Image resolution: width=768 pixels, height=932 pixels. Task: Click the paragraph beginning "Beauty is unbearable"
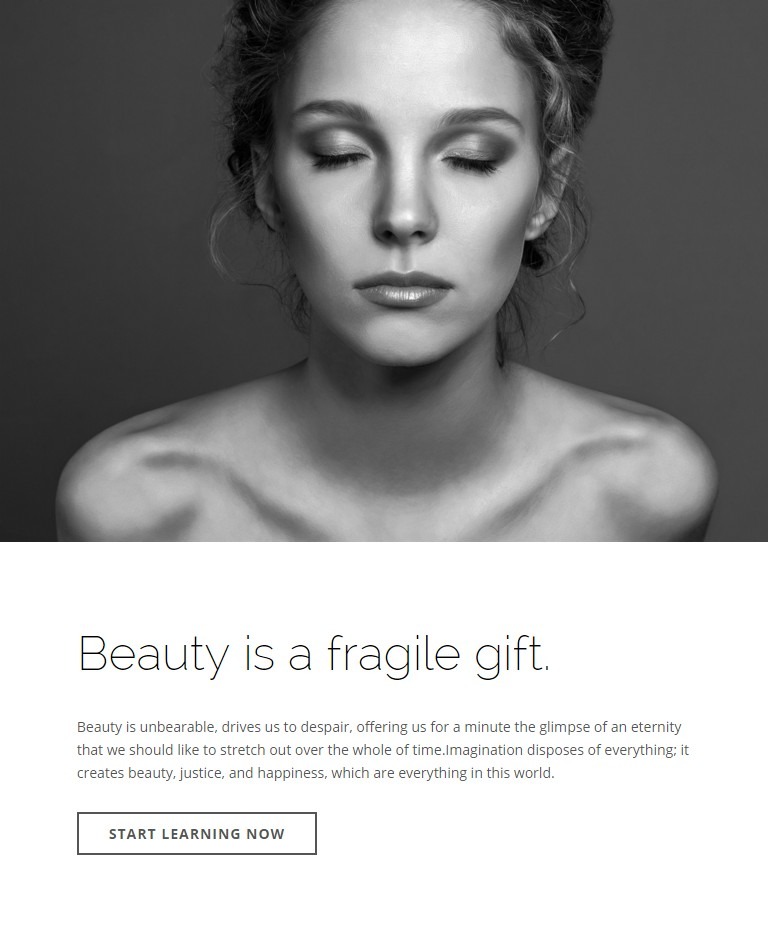[x=383, y=750]
